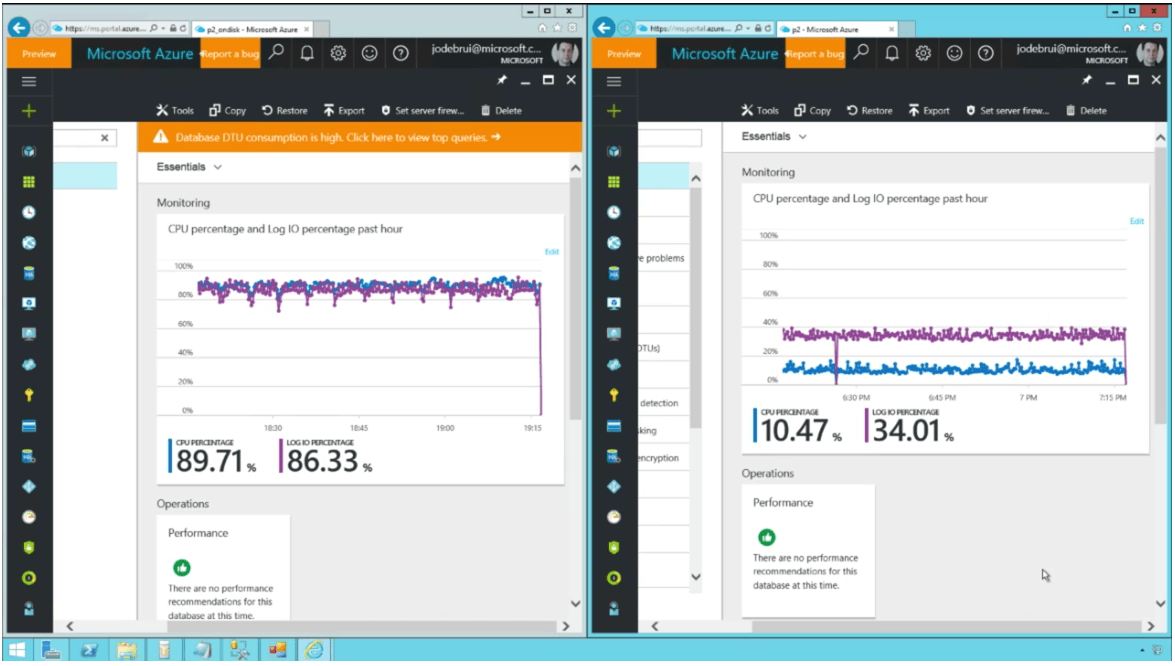Click the smiley feedback icon in left window

click(369, 54)
